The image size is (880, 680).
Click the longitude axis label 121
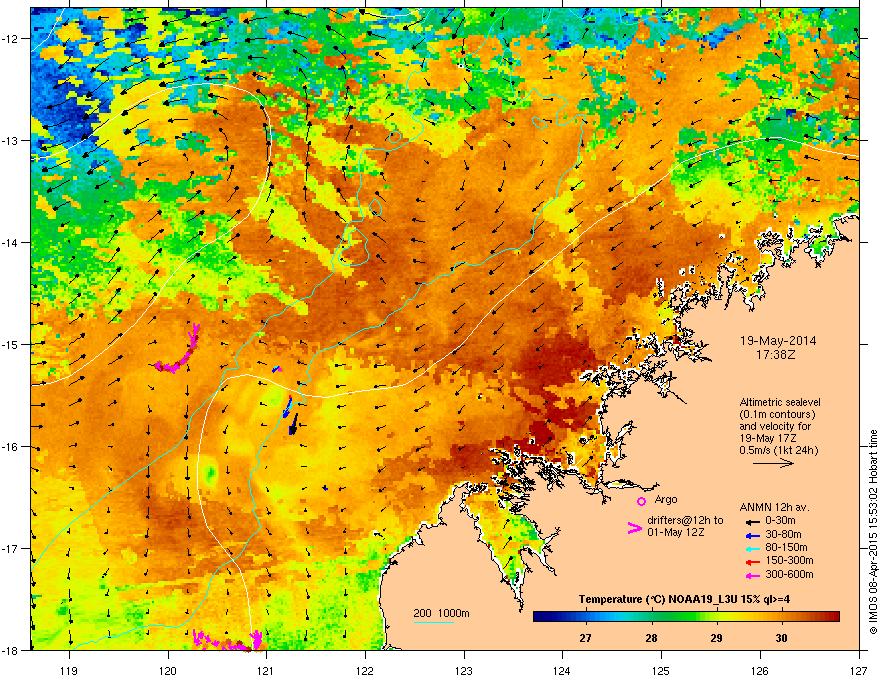point(266,670)
